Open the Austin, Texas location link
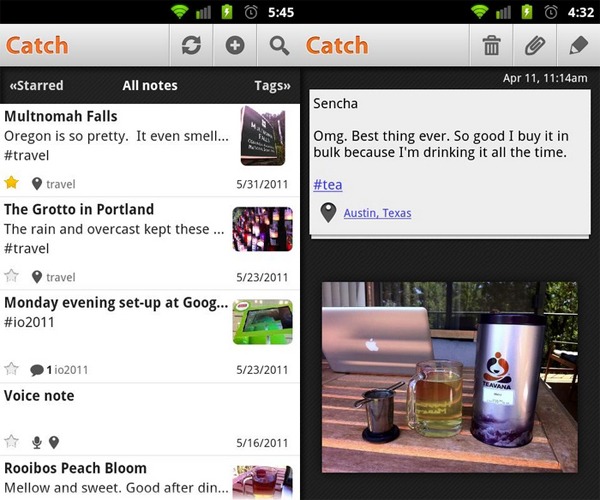Viewport: 600px width, 500px height. (377, 213)
